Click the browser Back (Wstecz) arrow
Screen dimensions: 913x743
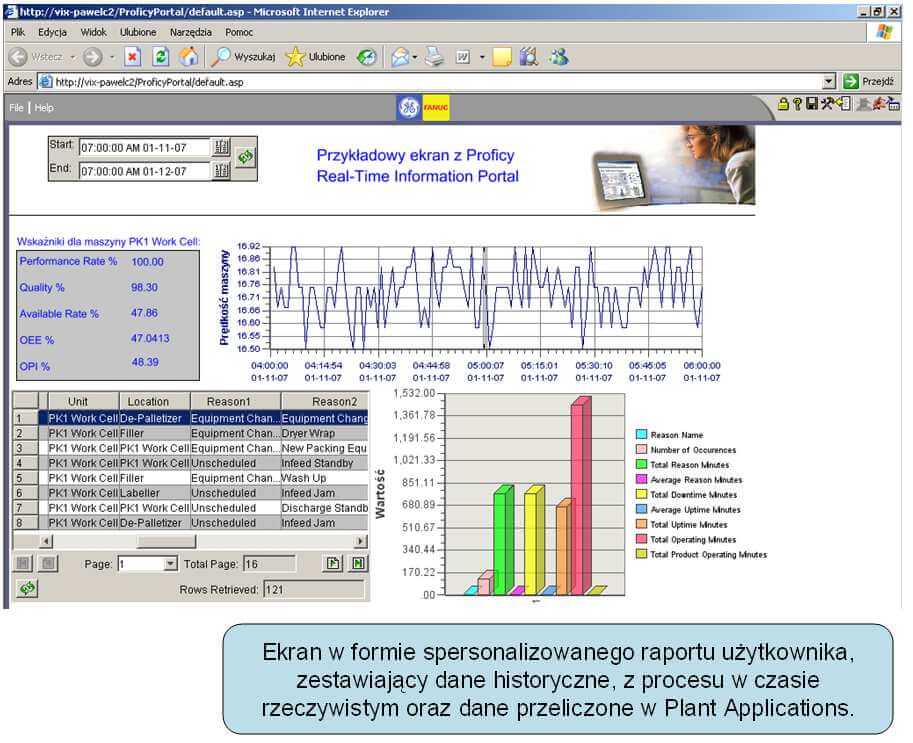point(19,56)
